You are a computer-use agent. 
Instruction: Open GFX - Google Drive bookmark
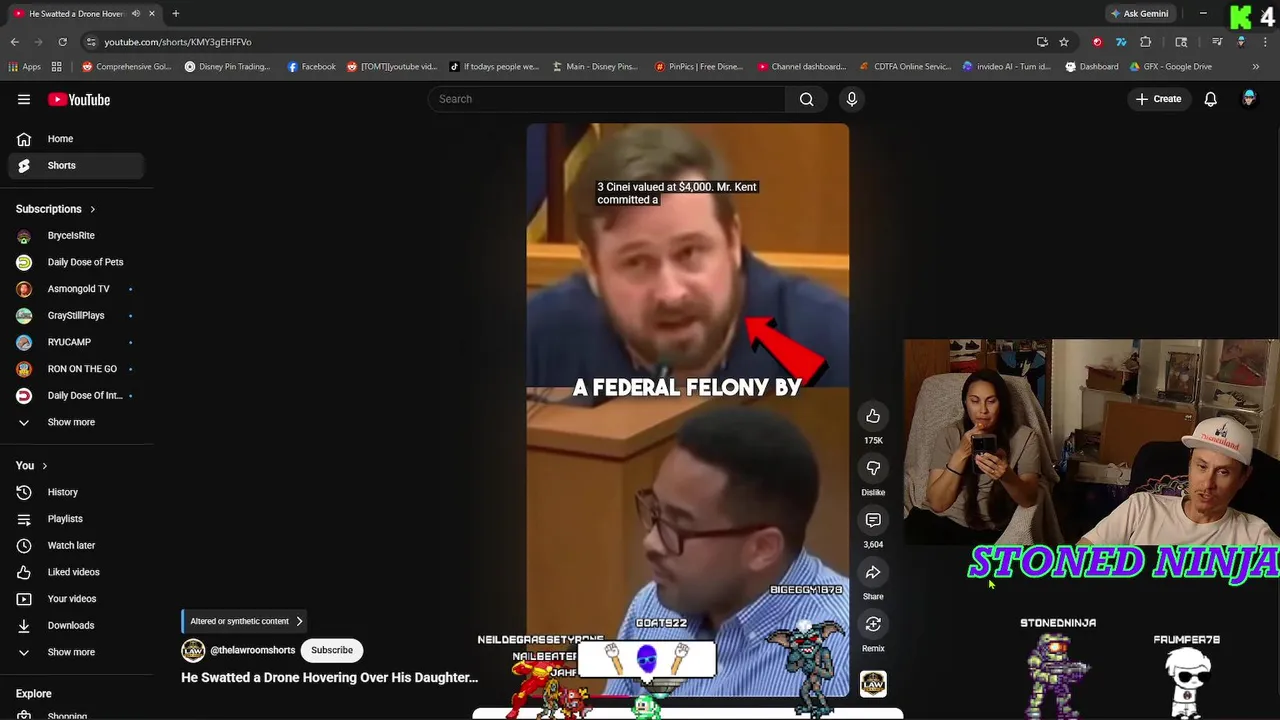[x=1170, y=67]
